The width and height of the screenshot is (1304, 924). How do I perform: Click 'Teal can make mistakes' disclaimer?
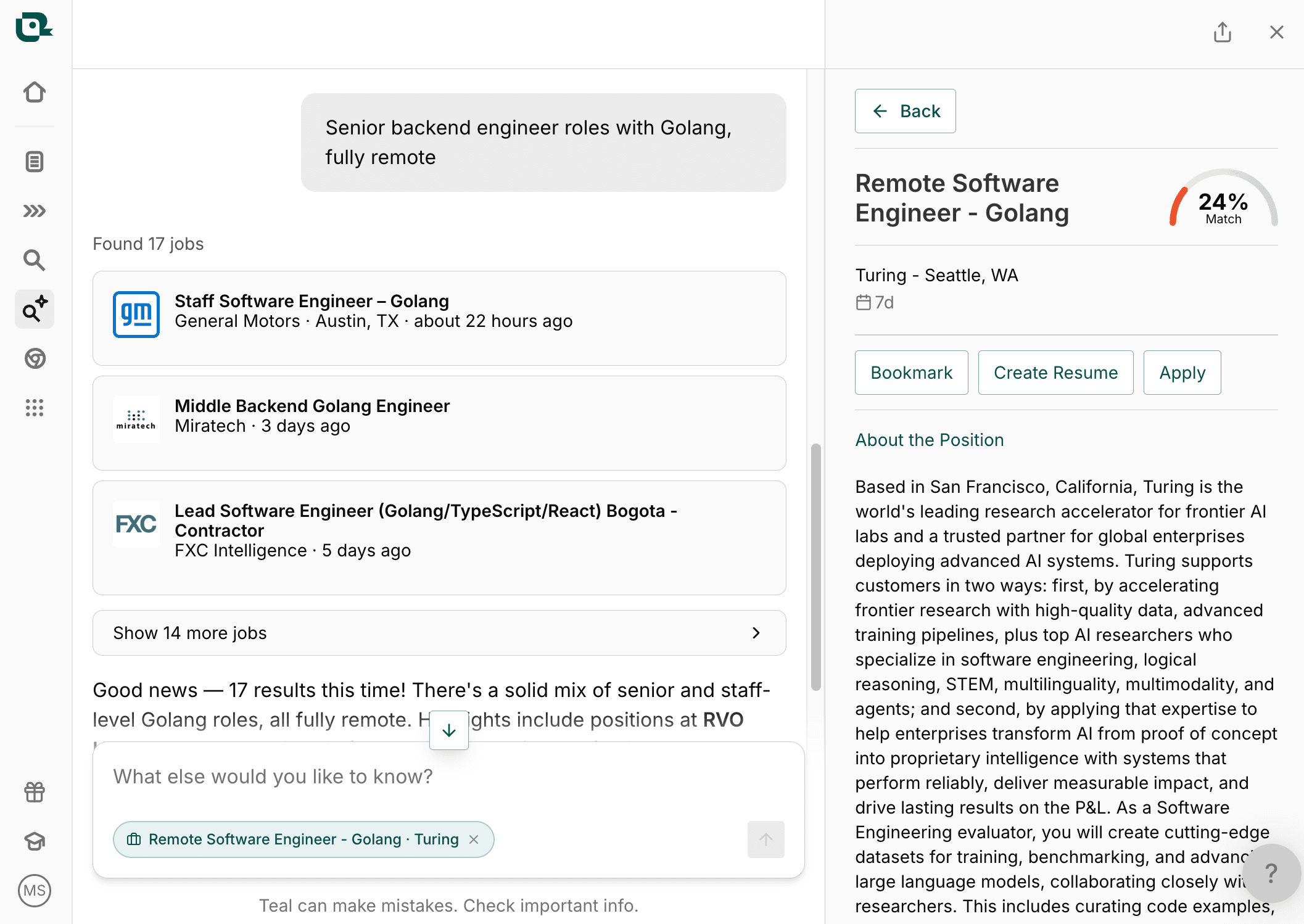pyautogui.click(x=448, y=905)
